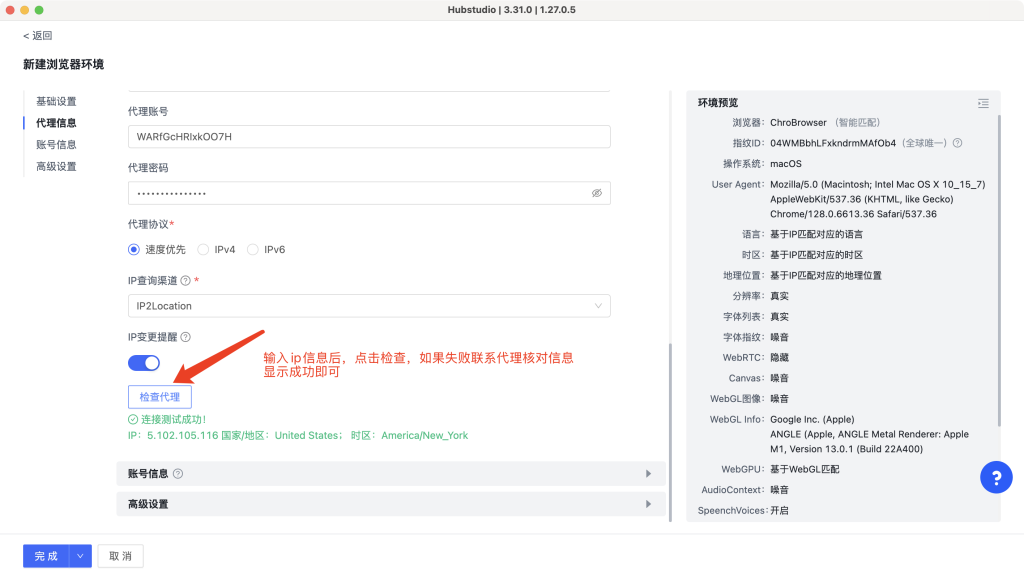Click help icon beside IP查询渠道
The height and width of the screenshot is (577, 1024).
[x=185, y=281]
